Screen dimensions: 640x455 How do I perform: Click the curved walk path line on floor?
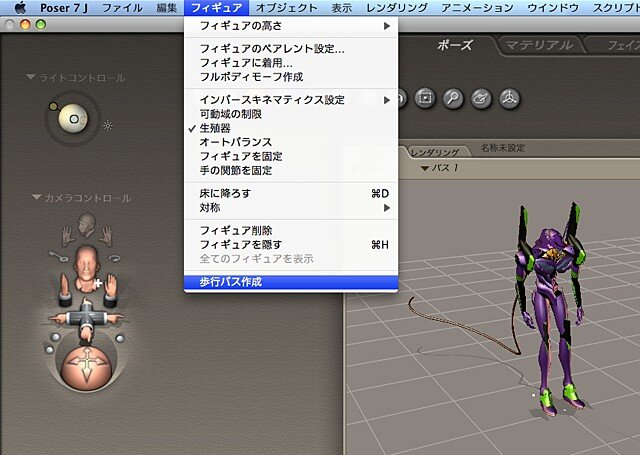461,326
